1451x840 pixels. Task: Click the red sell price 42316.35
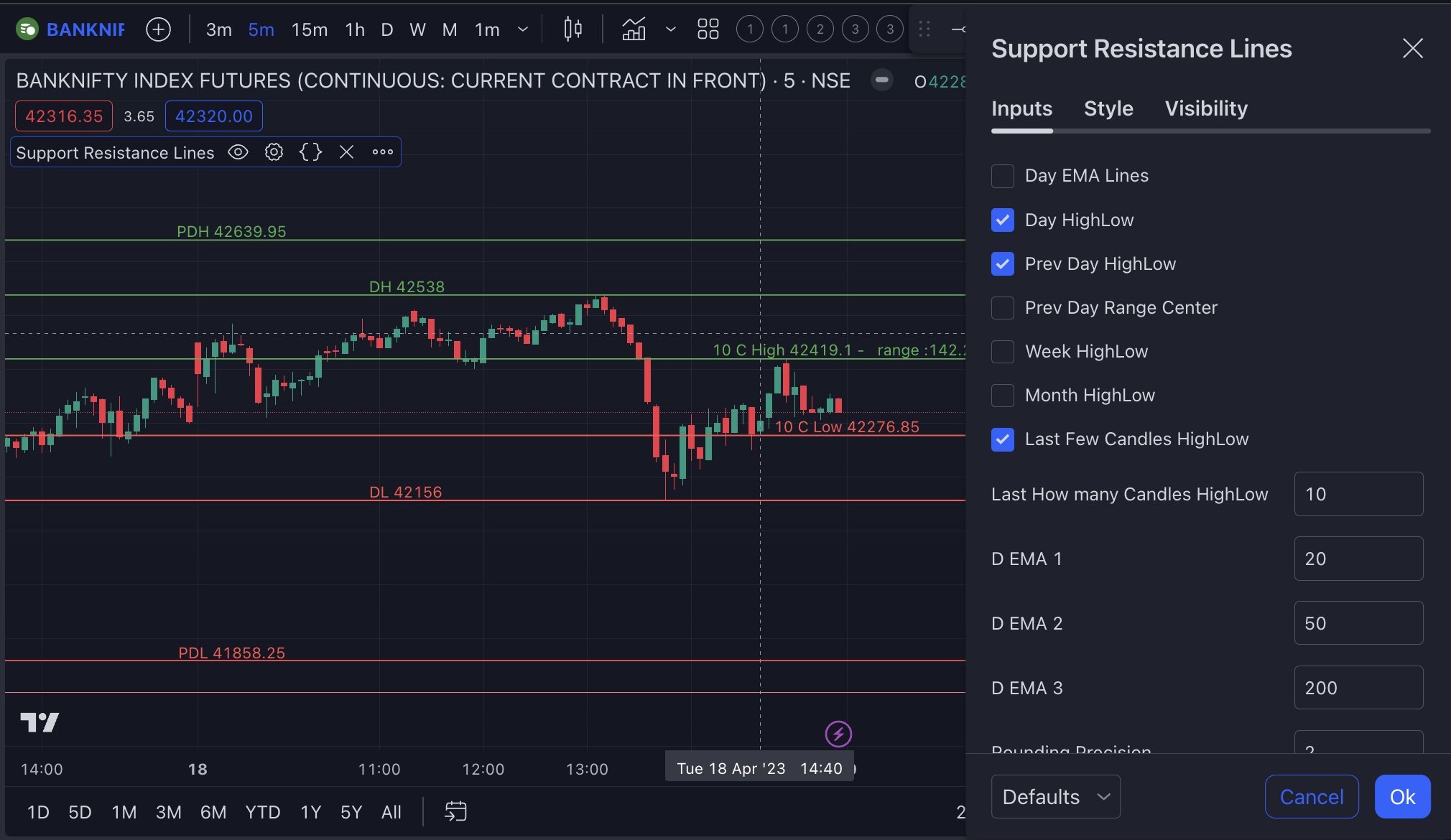64,116
